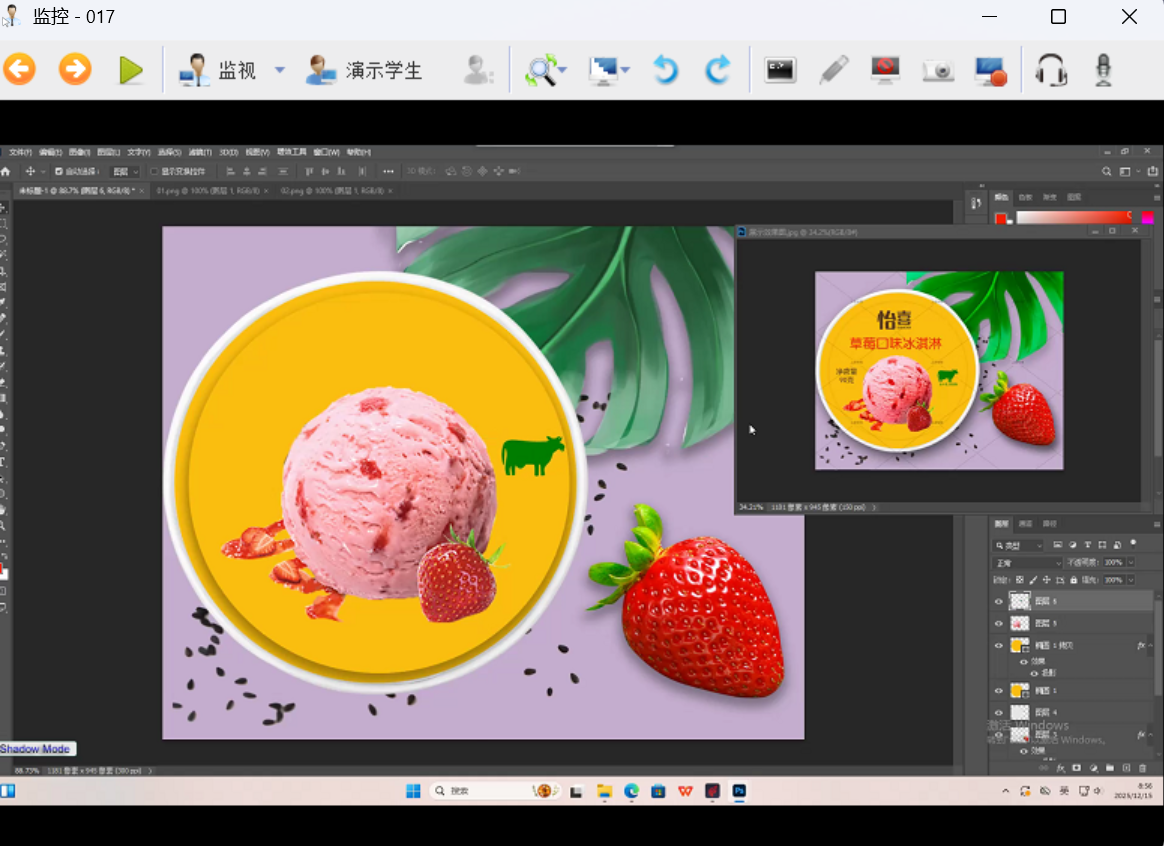
Task: Click the red foreground color swatch
Action: tap(1001, 219)
